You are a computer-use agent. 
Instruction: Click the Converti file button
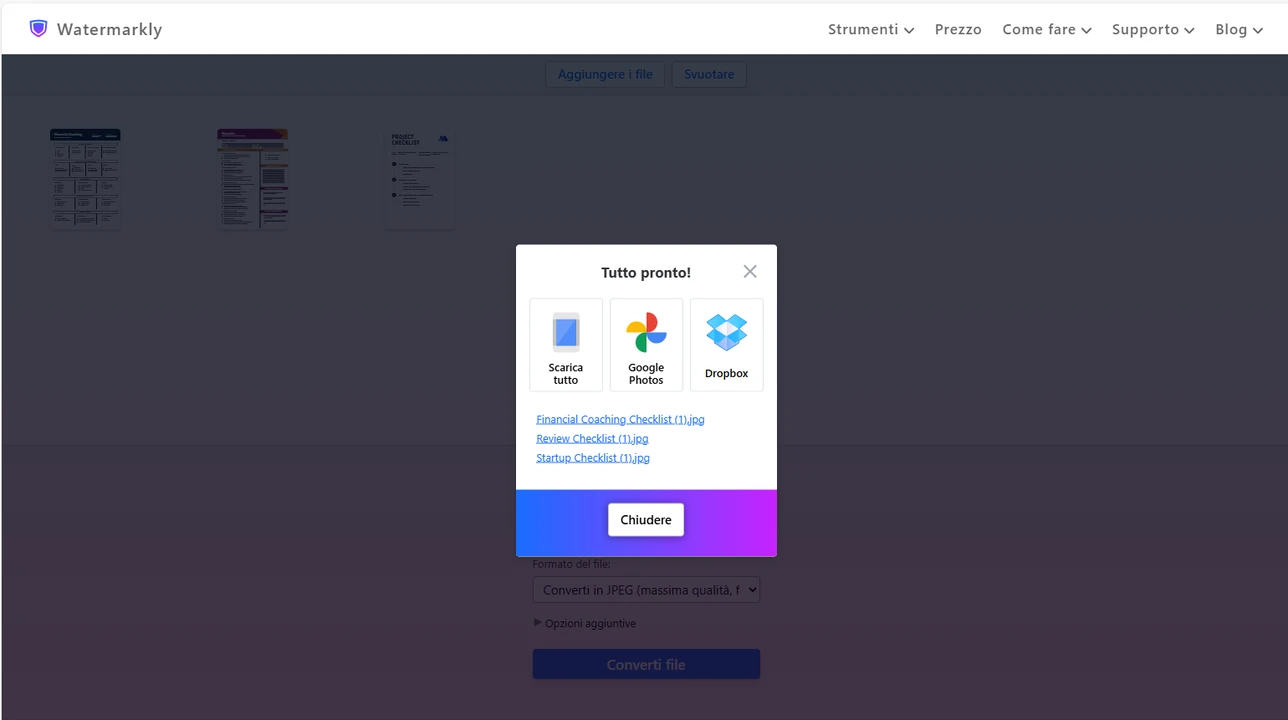pos(646,664)
